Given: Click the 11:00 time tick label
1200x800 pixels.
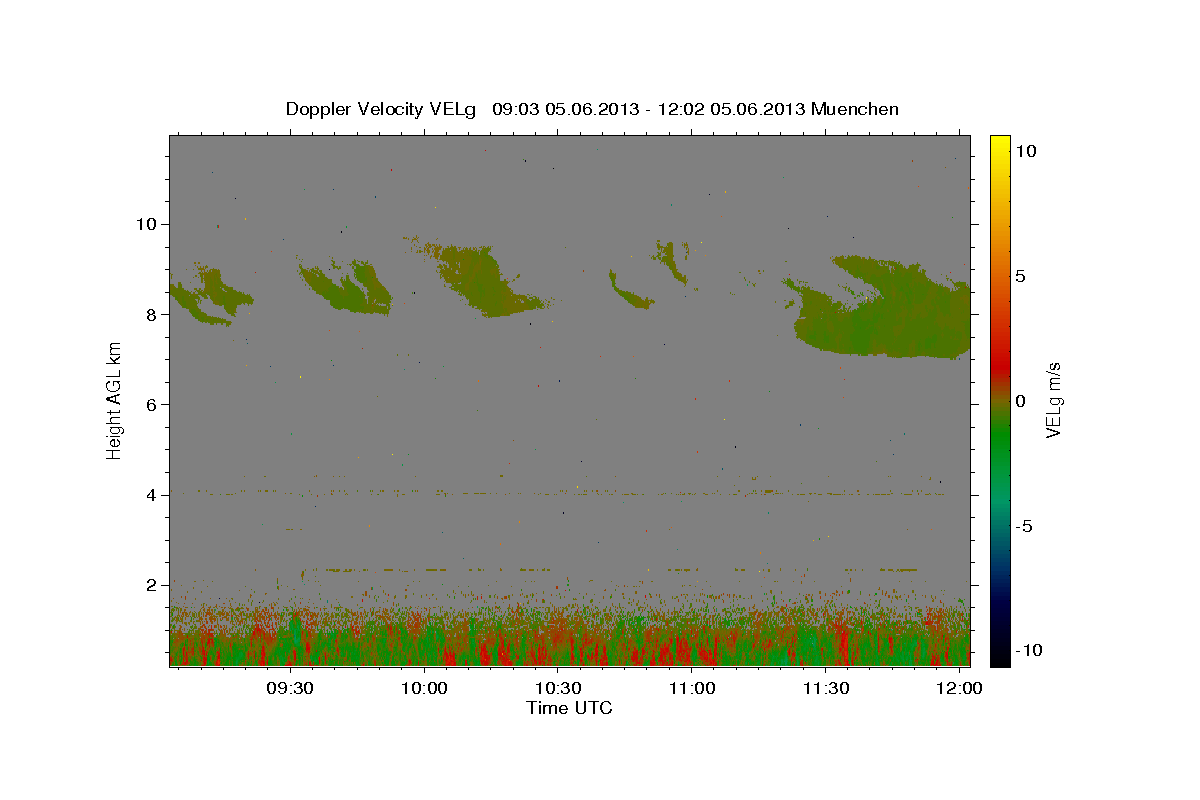Looking at the screenshot, I should [692, 689].
